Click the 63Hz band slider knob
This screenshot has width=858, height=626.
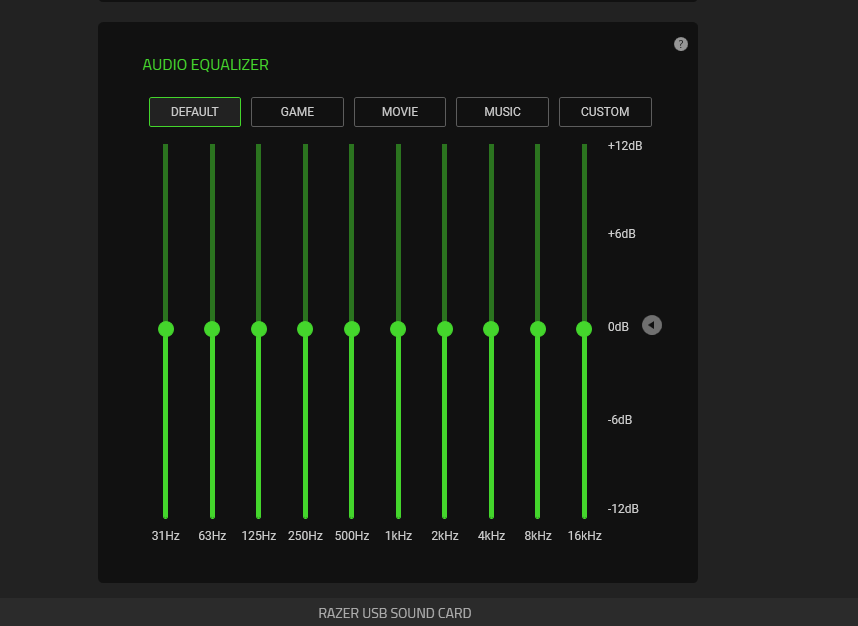tap(212, 329)
